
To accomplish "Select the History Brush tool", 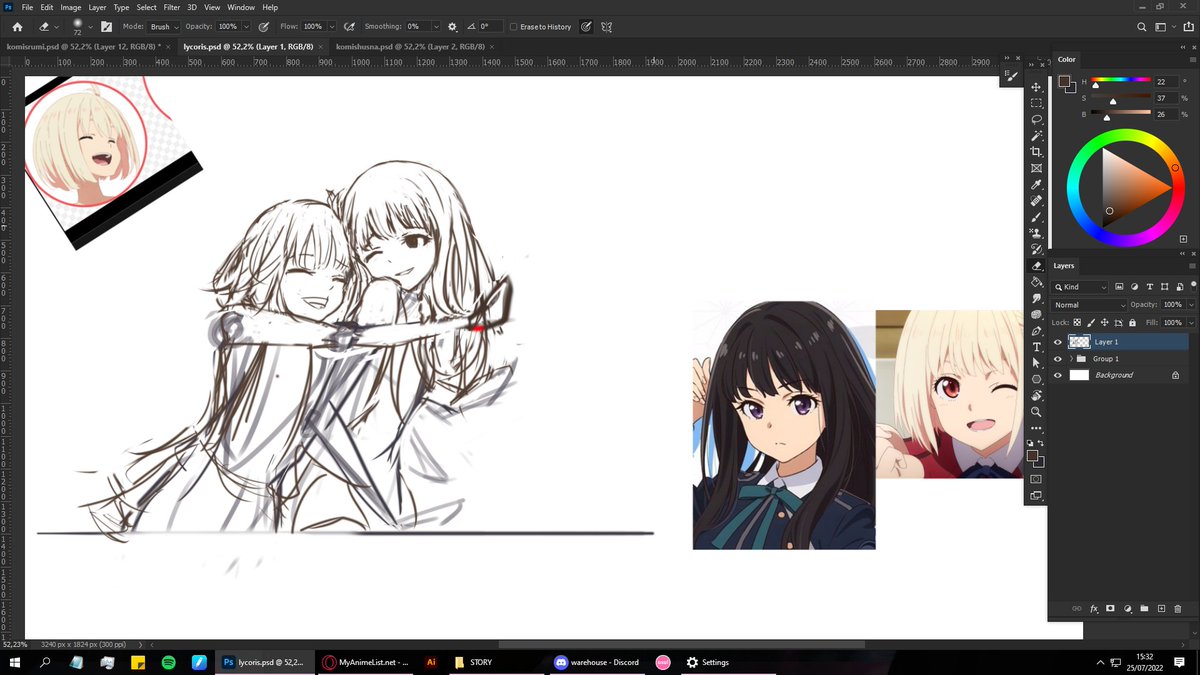I will [1036, 249].
